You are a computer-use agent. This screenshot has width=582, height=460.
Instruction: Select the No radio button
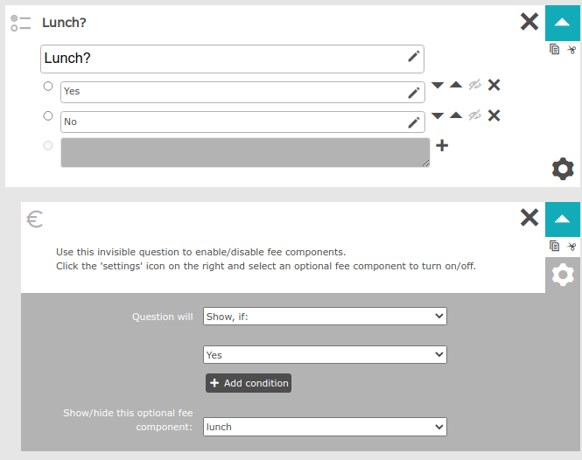tap(48, 116)
